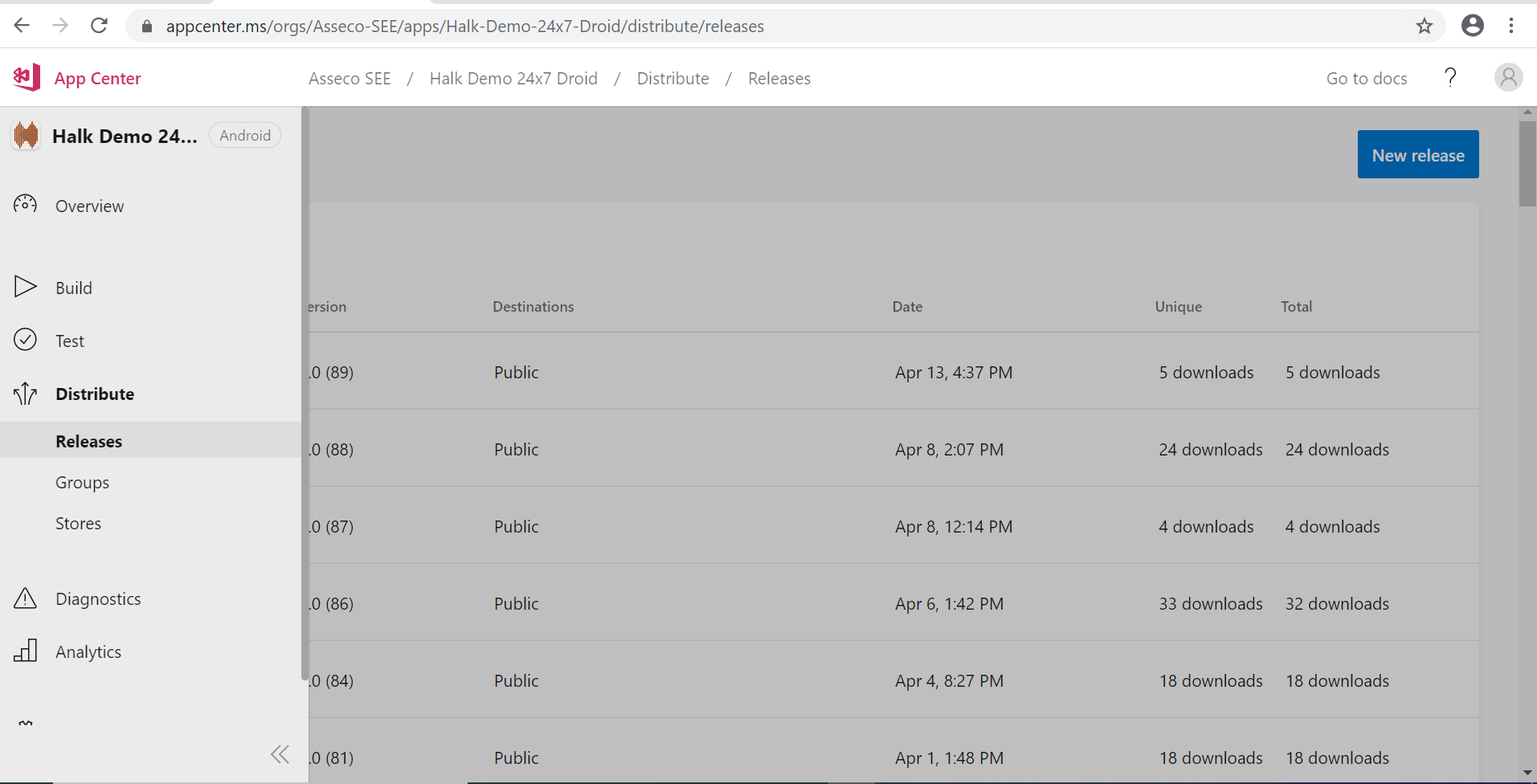
Task: Open release row version (86)
Action: click(893, 603)
